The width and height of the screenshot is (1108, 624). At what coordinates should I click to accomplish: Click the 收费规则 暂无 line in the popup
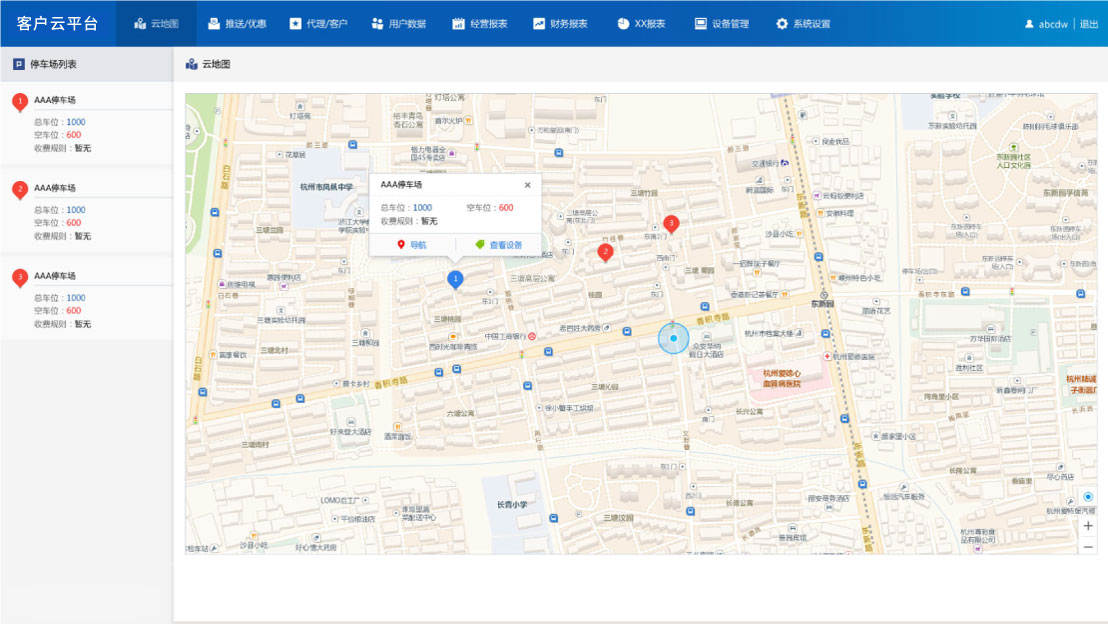pyautogui.click(x=409, y=221)
